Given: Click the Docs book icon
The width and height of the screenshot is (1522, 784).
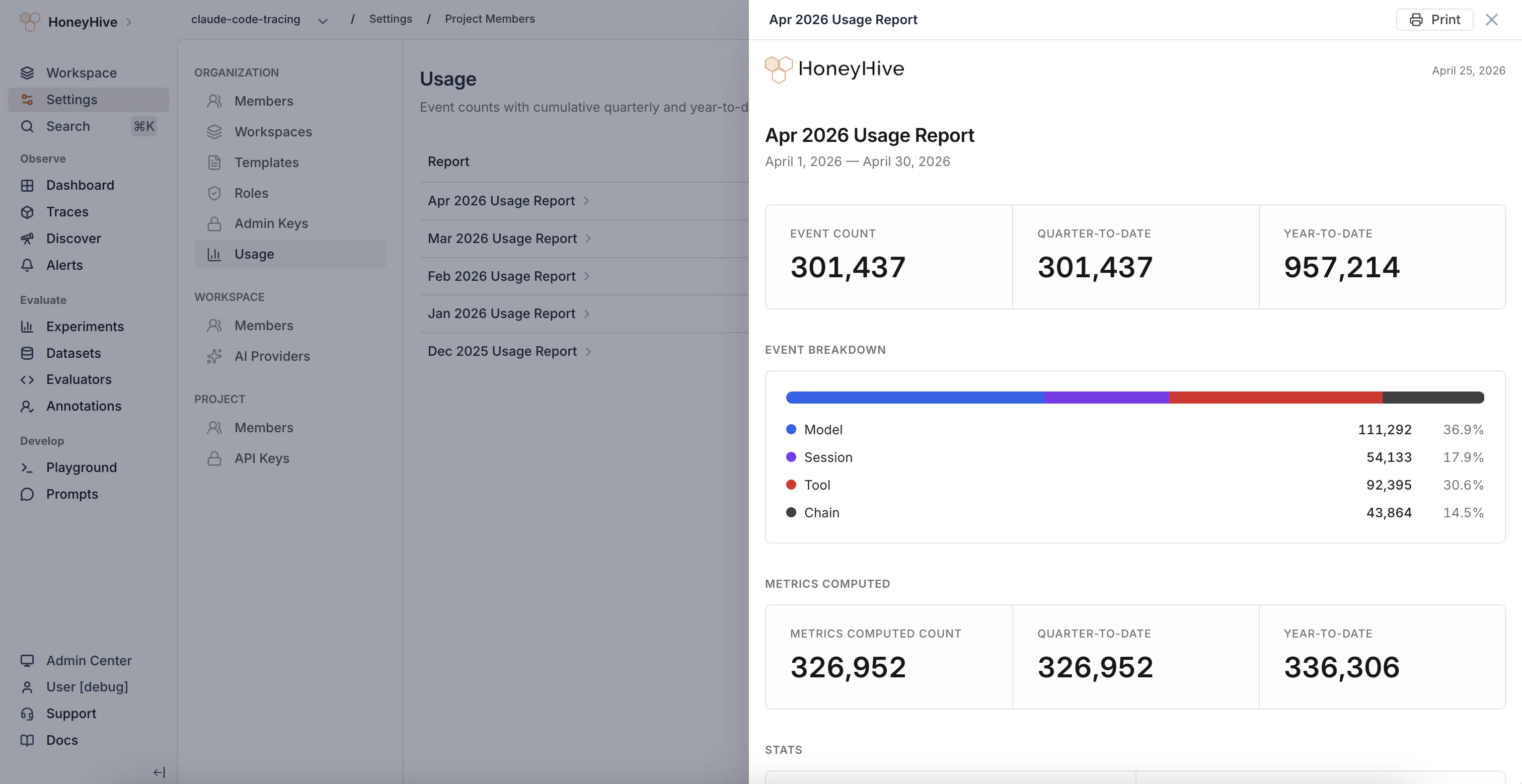Looking at the screenshot, I should tap(27, 740).
